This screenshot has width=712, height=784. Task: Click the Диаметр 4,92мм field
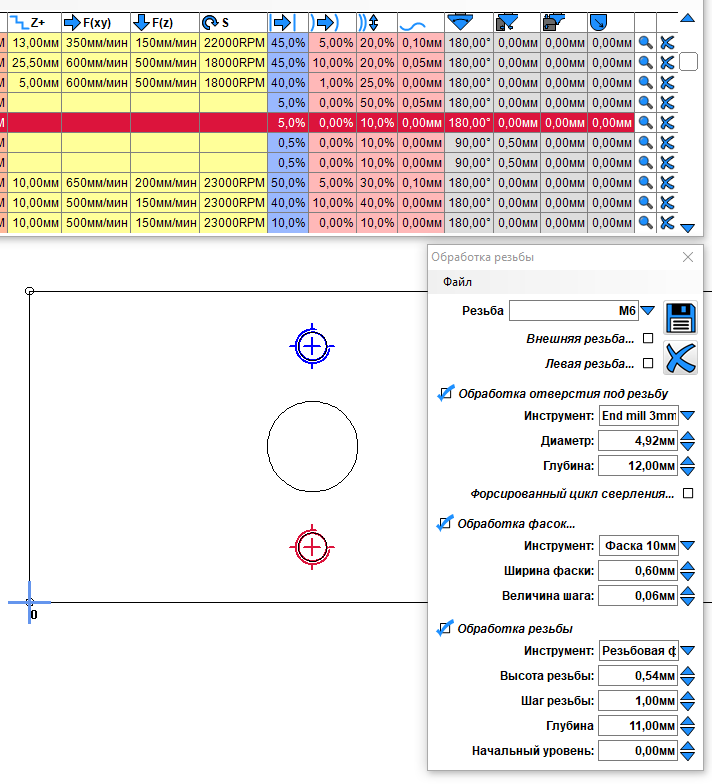coord(638,440)
